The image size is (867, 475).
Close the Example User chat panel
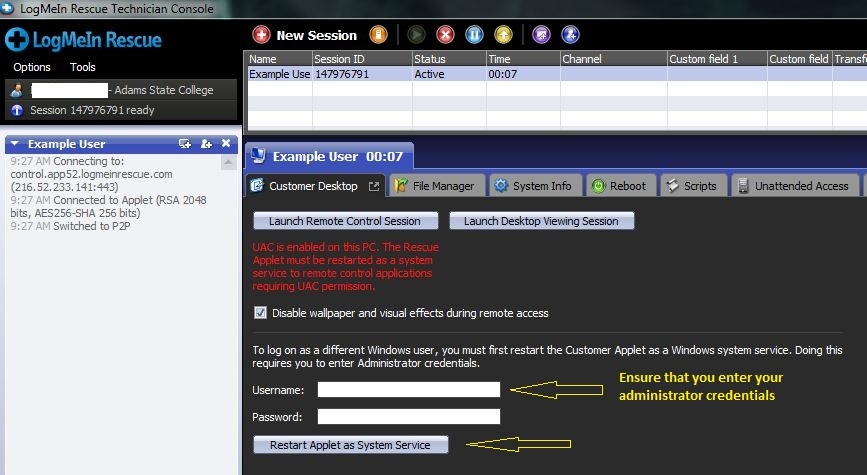(226, 143)
